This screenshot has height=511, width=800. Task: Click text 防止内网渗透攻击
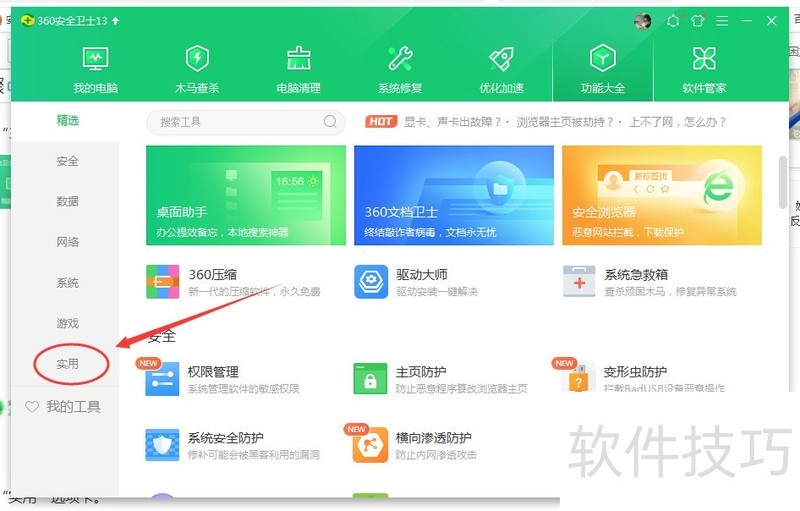(436, 454)
